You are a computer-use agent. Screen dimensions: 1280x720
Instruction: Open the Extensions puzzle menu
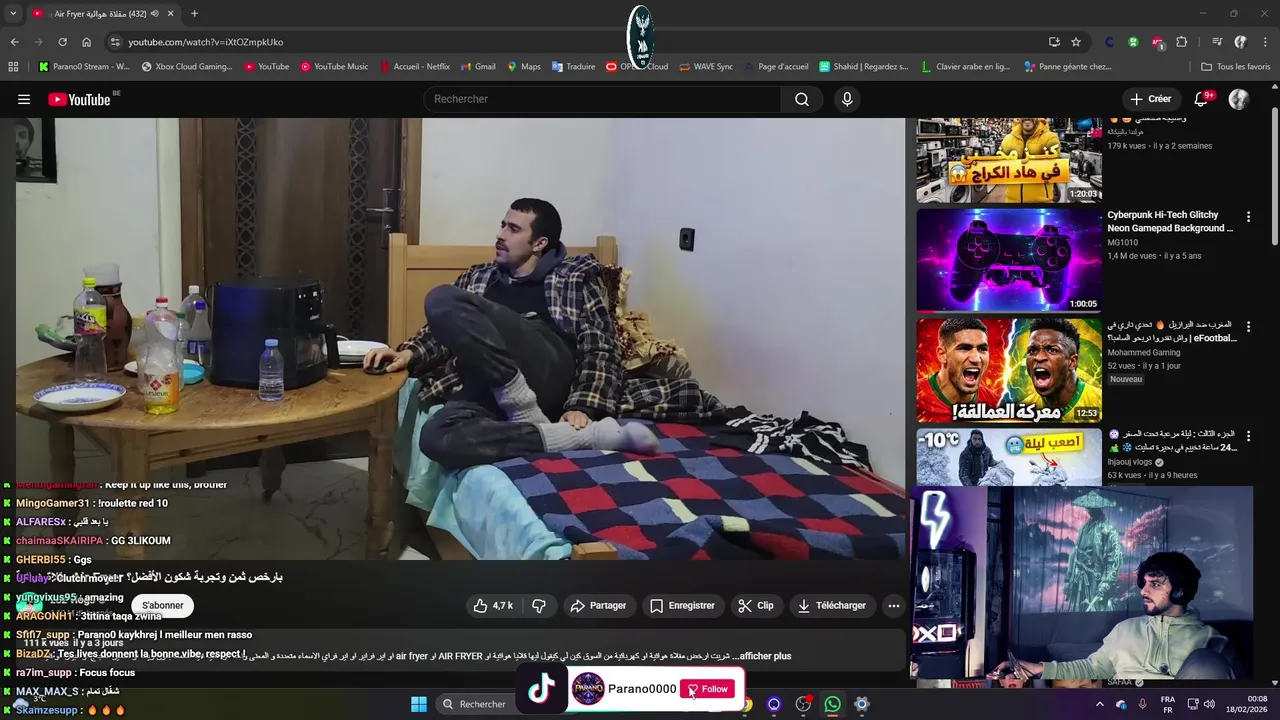point(1182,42)
